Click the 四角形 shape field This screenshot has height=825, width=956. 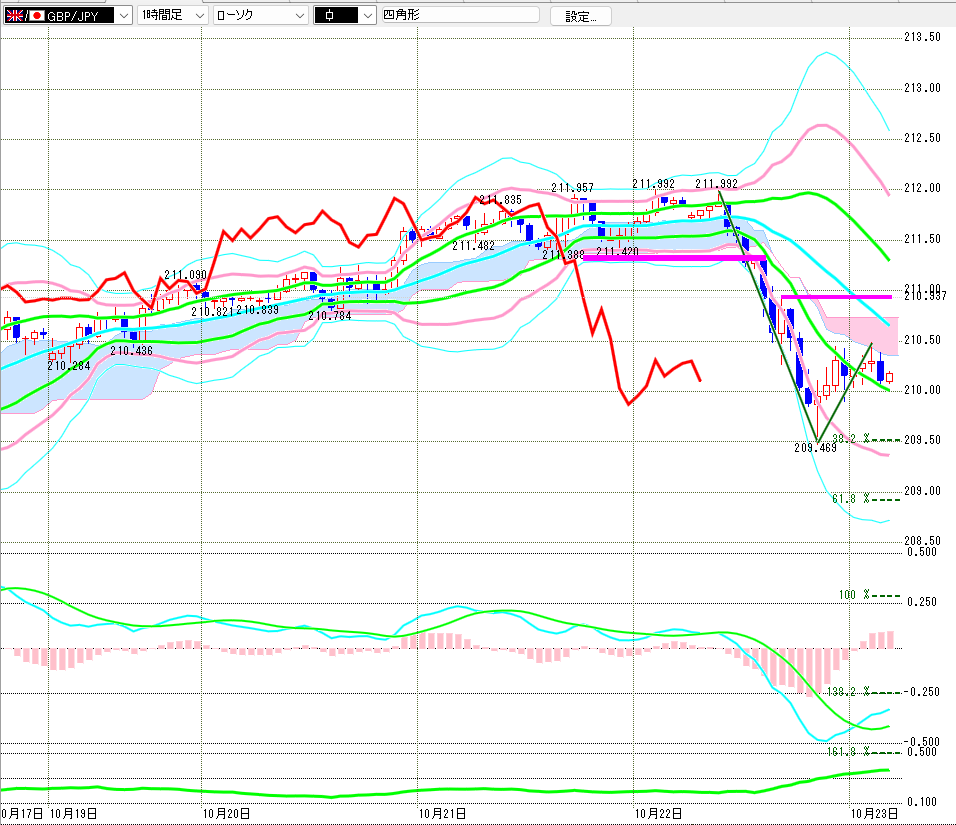click(460, 15)
